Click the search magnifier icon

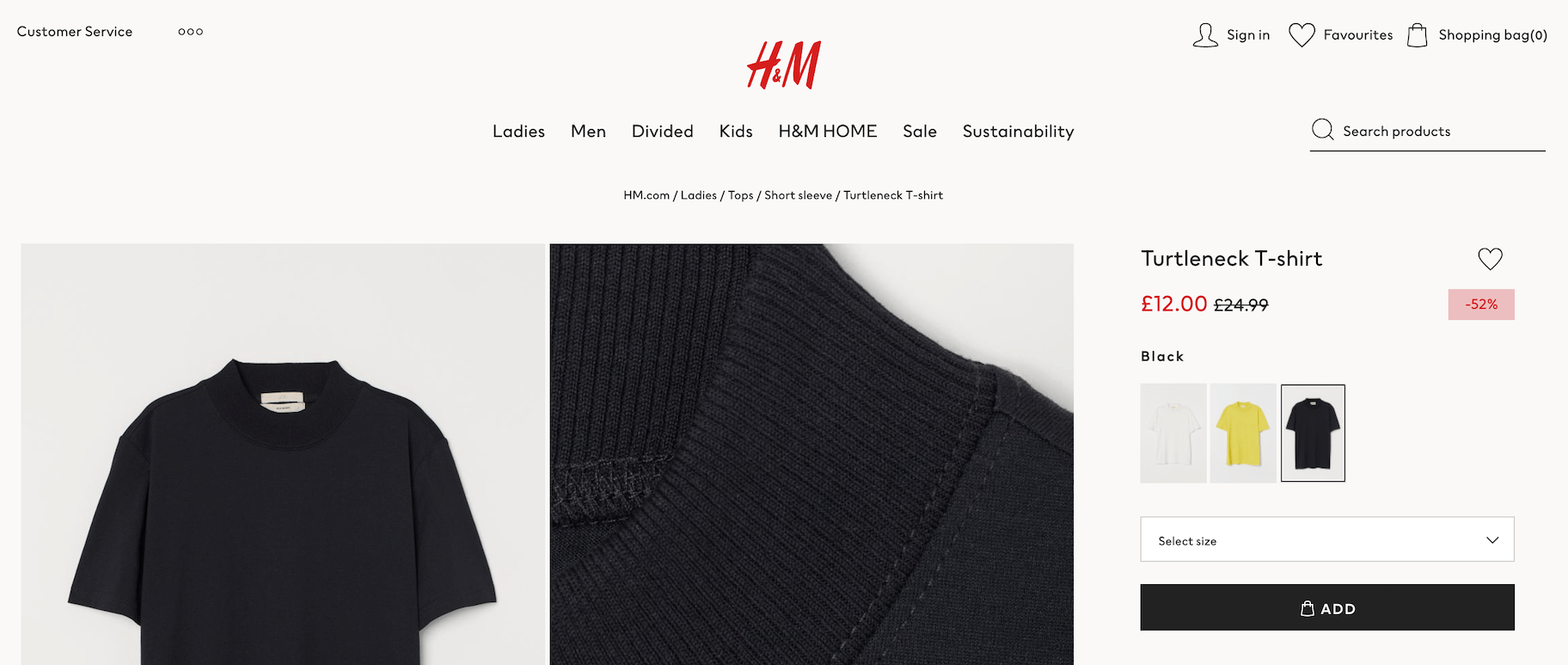coord(1323,130)
